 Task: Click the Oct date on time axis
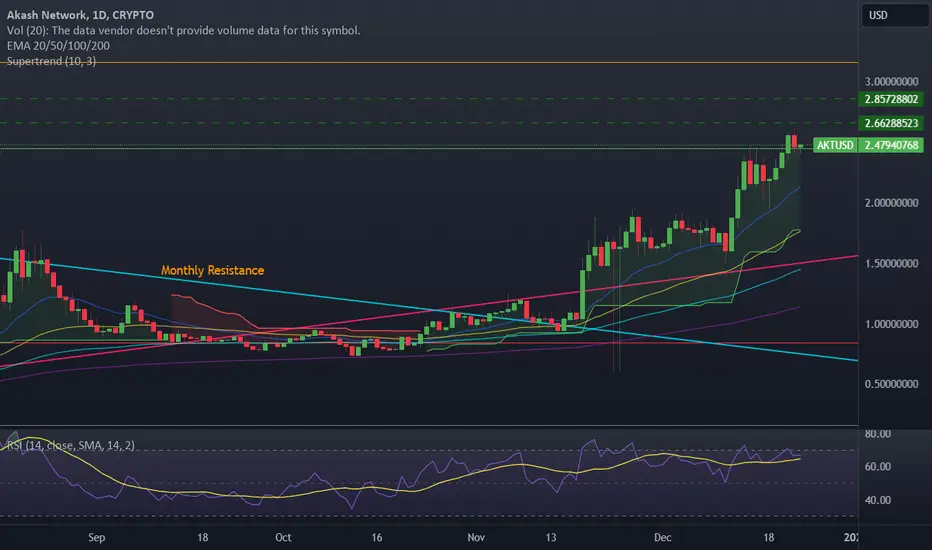click(283, 538)
